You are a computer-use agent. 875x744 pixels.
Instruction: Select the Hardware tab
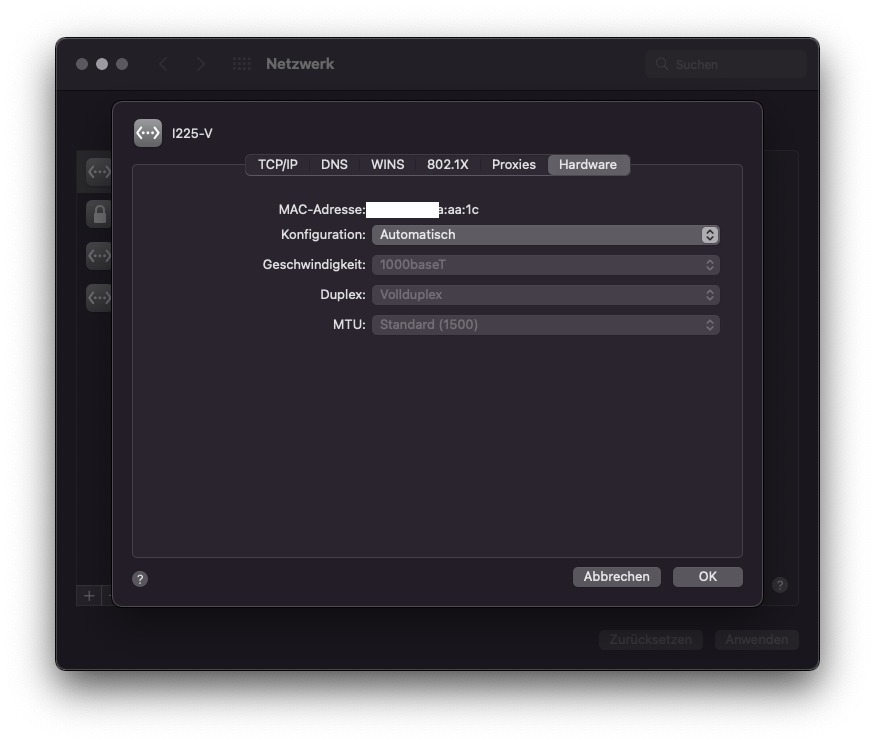[588, 165]
